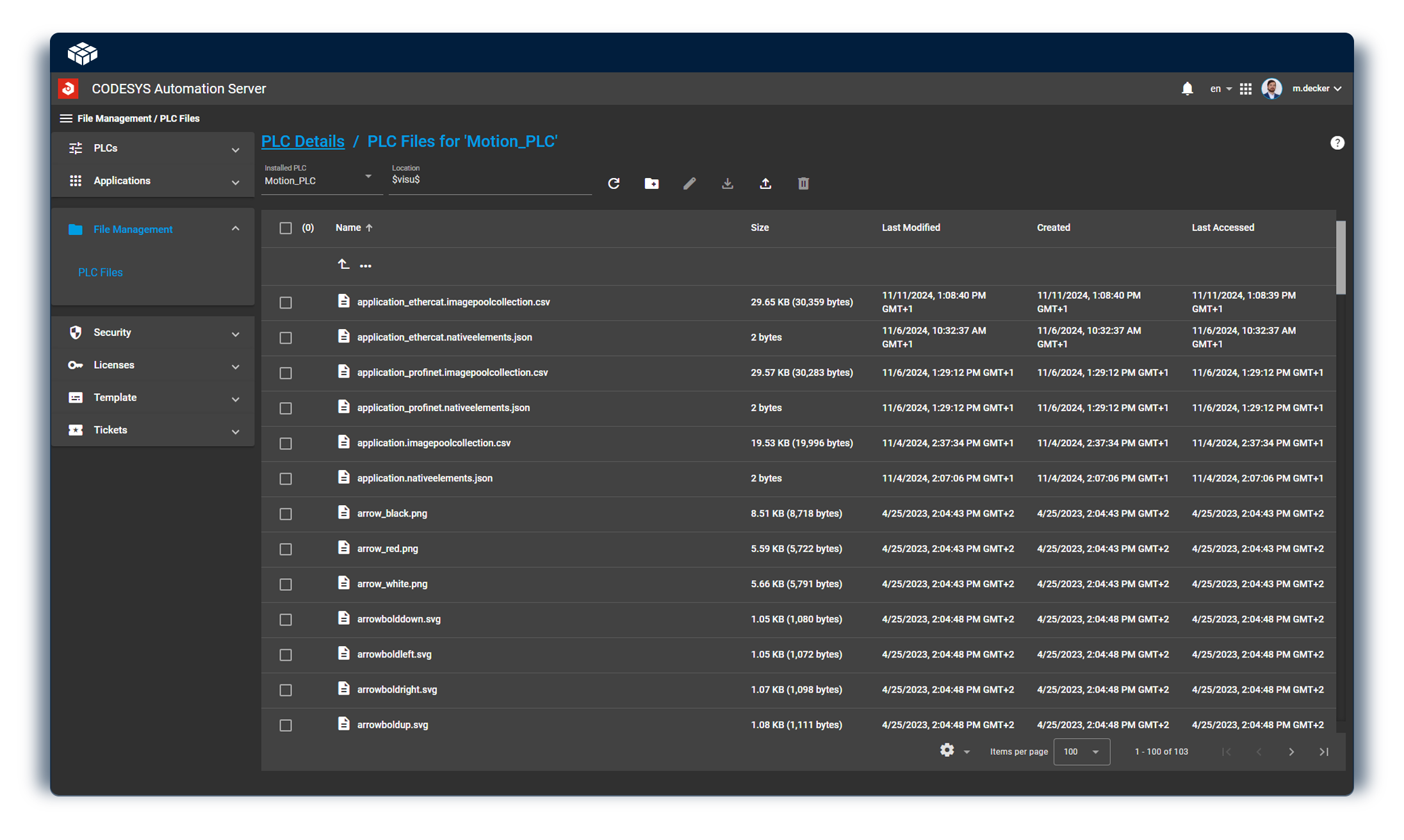Upload a file to the PLC
Viewport: 1404px width, 840px height.
(765, 184)
